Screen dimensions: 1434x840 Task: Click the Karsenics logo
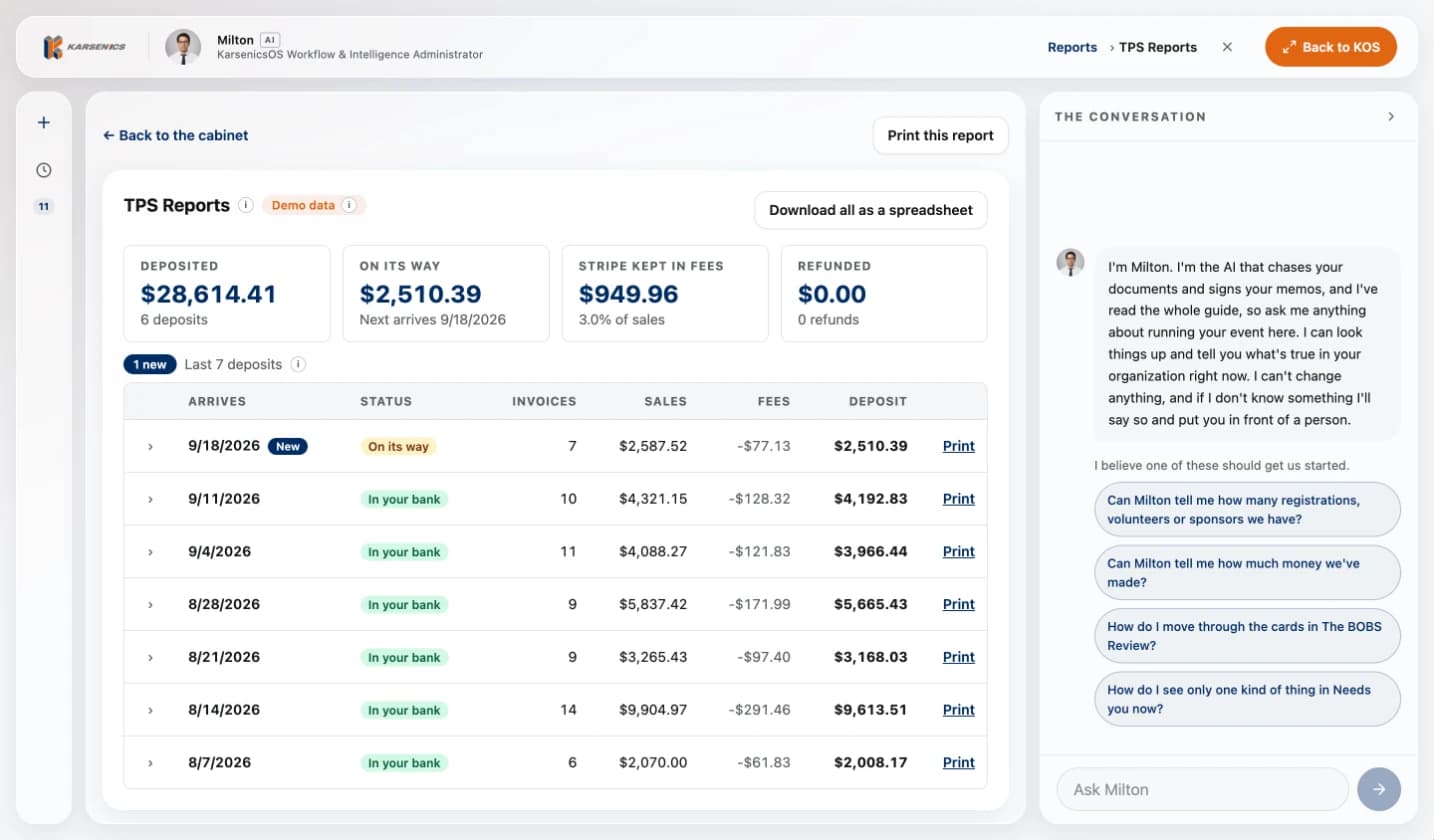coord(84,47)
